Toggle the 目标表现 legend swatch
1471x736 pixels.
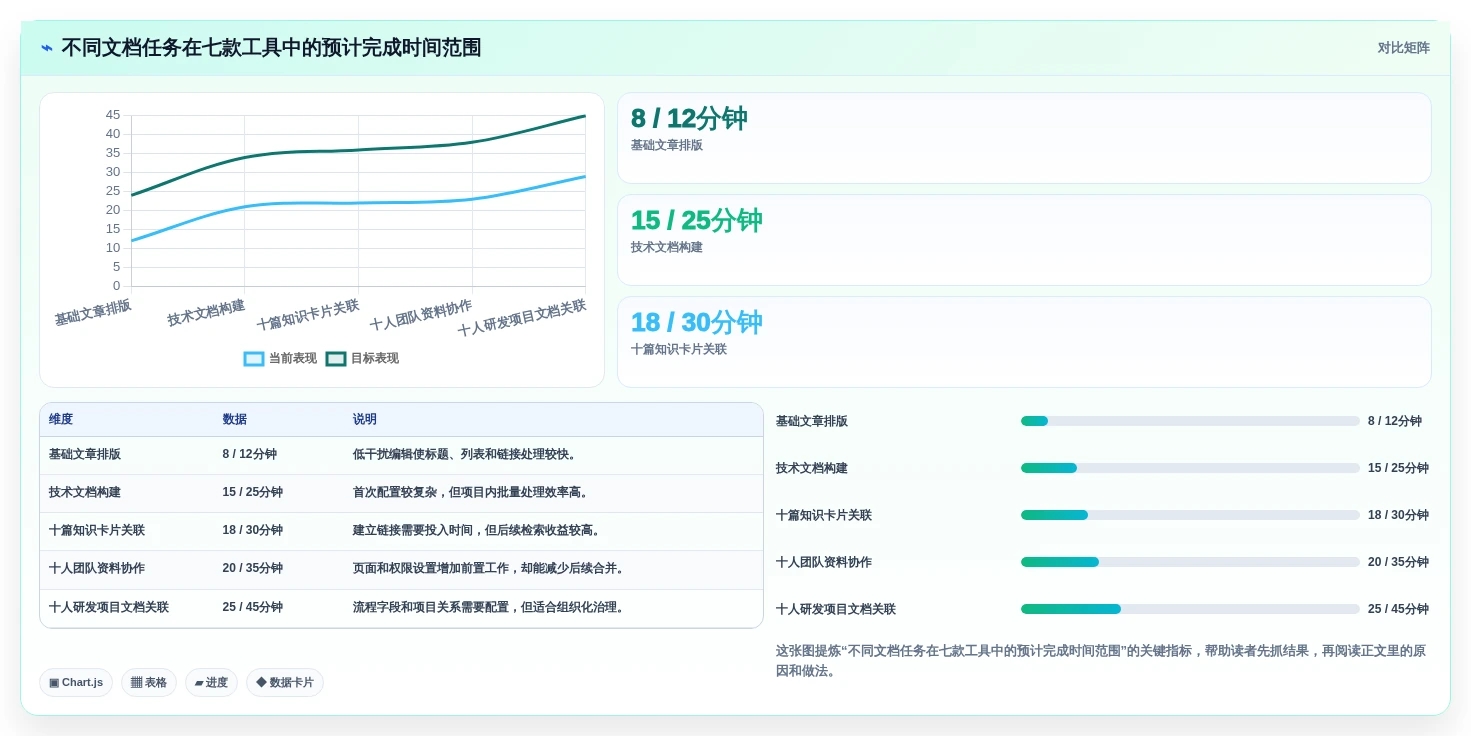click(336, 358)
